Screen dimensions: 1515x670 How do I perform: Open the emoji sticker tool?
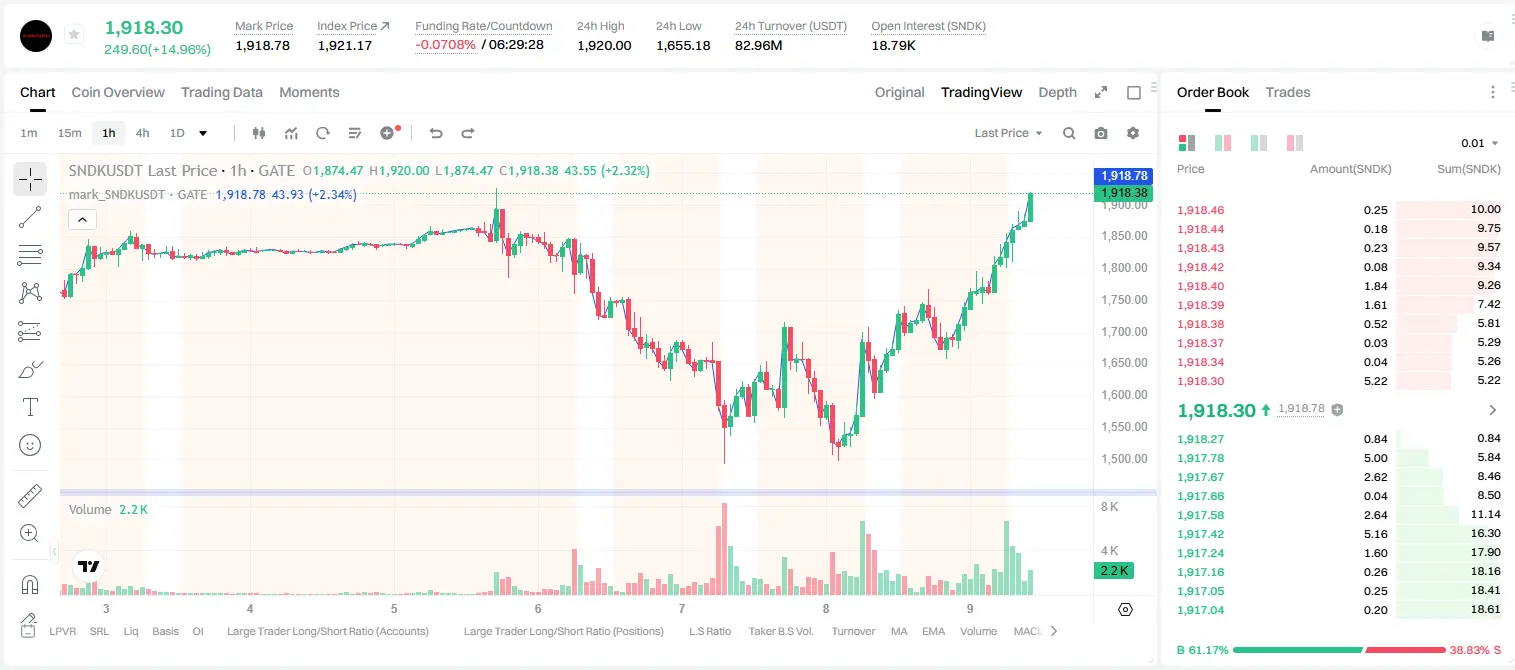[30, 445]
